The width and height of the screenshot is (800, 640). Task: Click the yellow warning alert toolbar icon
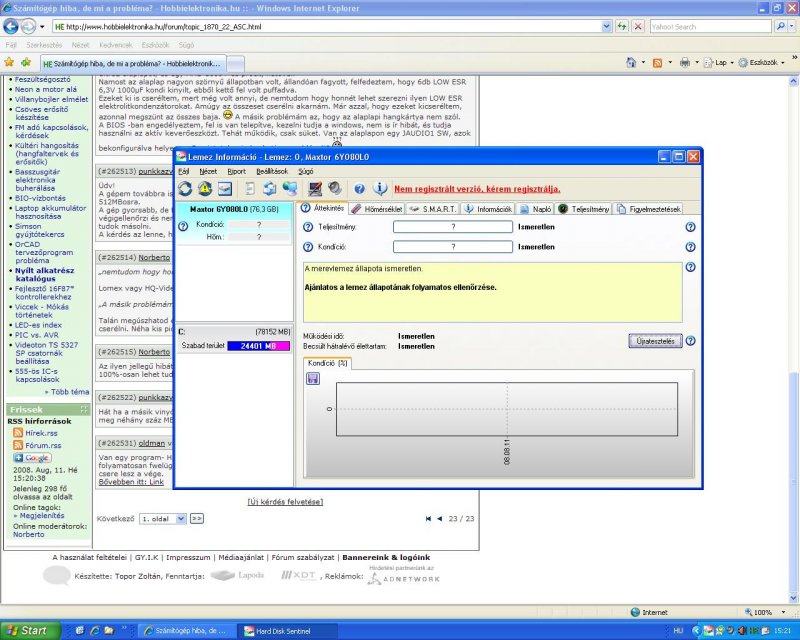click(x=205, y=189)
